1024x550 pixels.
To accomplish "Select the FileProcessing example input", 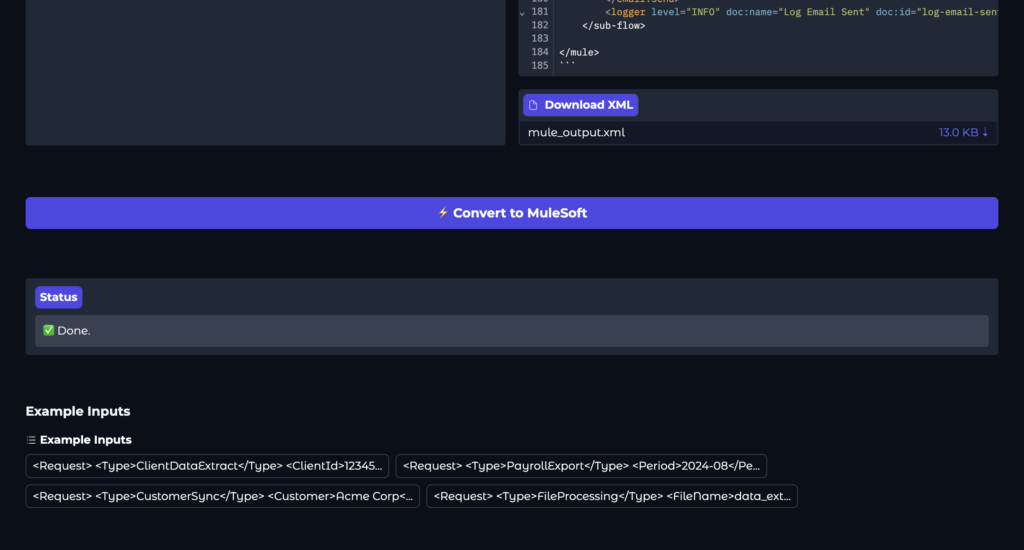I will click(x=612, y=496).
